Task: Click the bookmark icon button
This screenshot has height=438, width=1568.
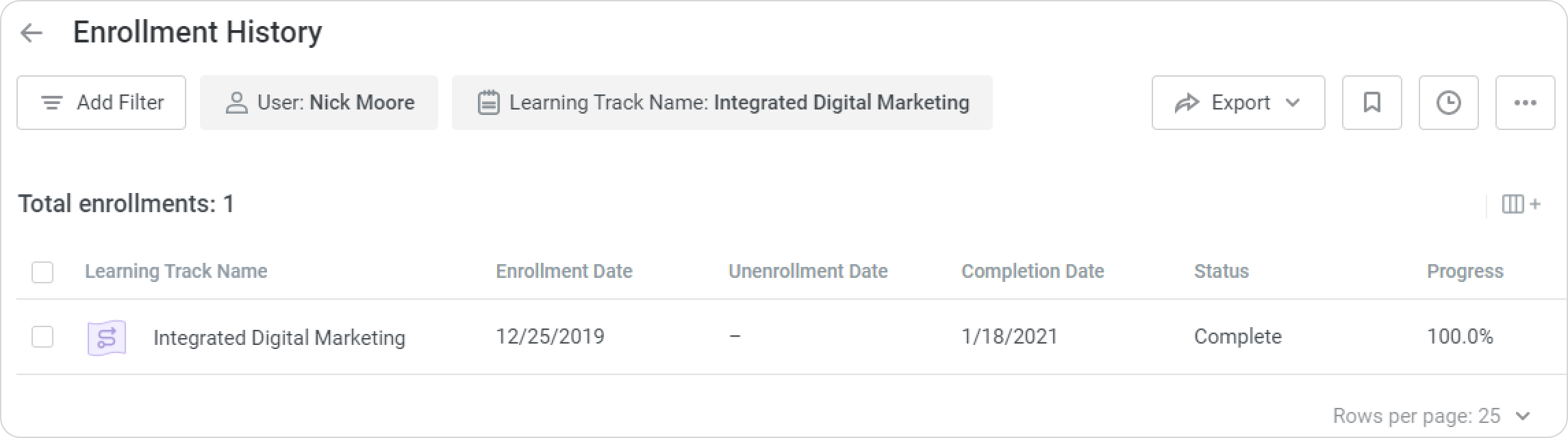Action: (x=1371, y=103)
